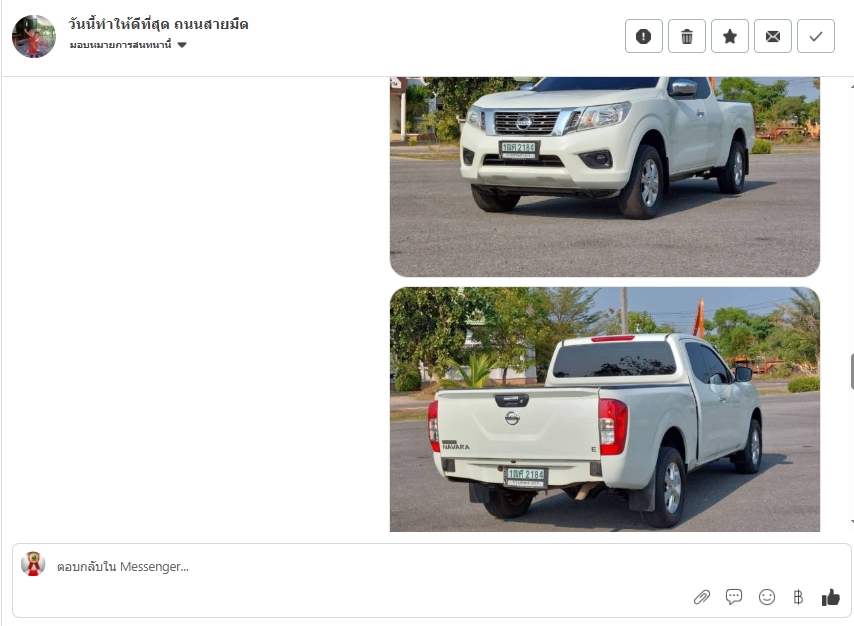Image resolution: width=854 pixels, height=626 pixels.
Task: Open the assign this conversation label
Action: [120, 45]
